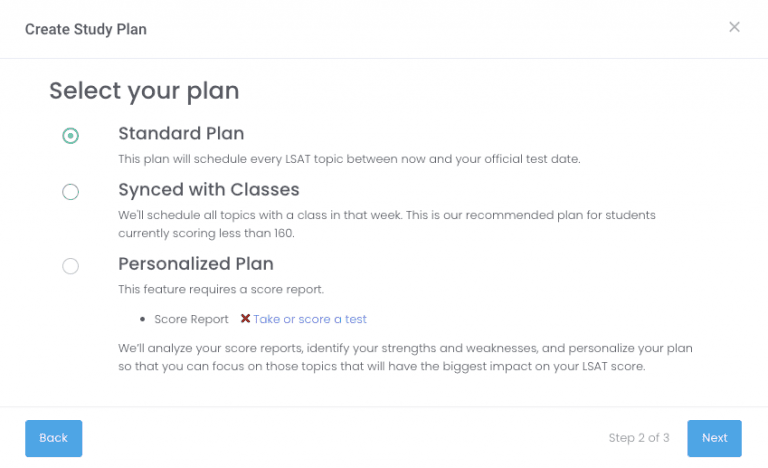Select the Standard Plan radio button
The height and width of the screenshot is (468, 768).
tap(70, 136)
